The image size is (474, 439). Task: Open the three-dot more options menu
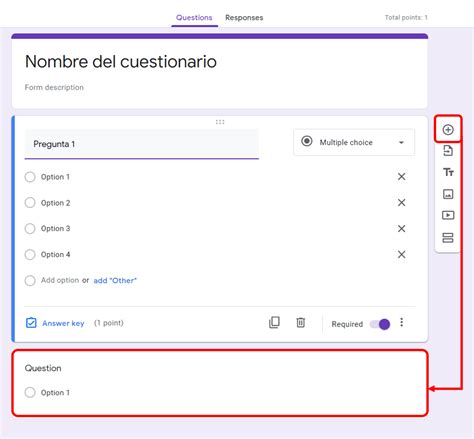[x=401, y=322]
